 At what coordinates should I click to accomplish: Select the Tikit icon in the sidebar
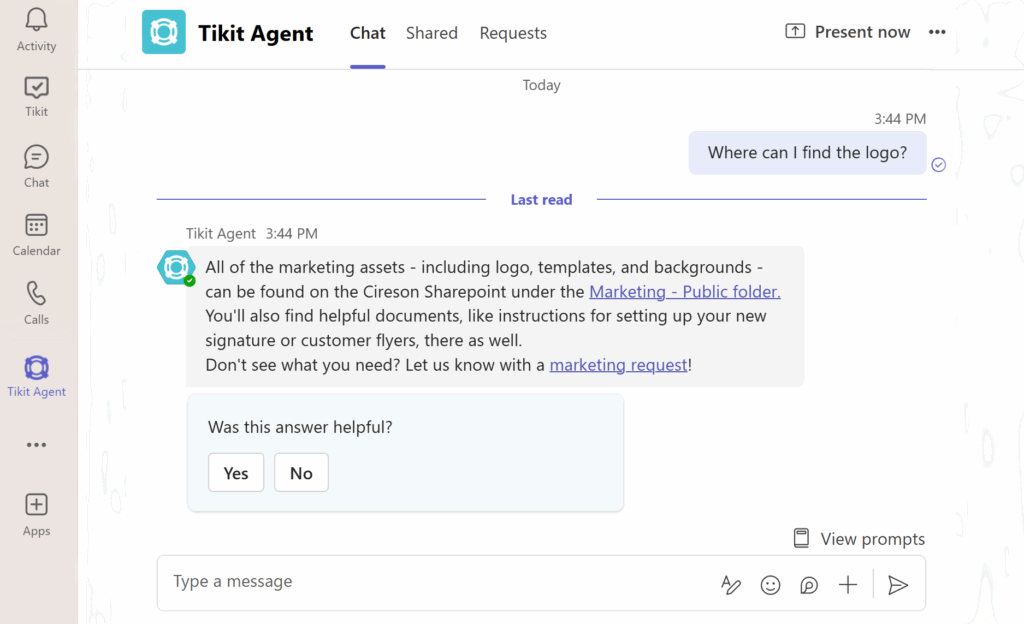pyautogui.click(x=36, y=96)
